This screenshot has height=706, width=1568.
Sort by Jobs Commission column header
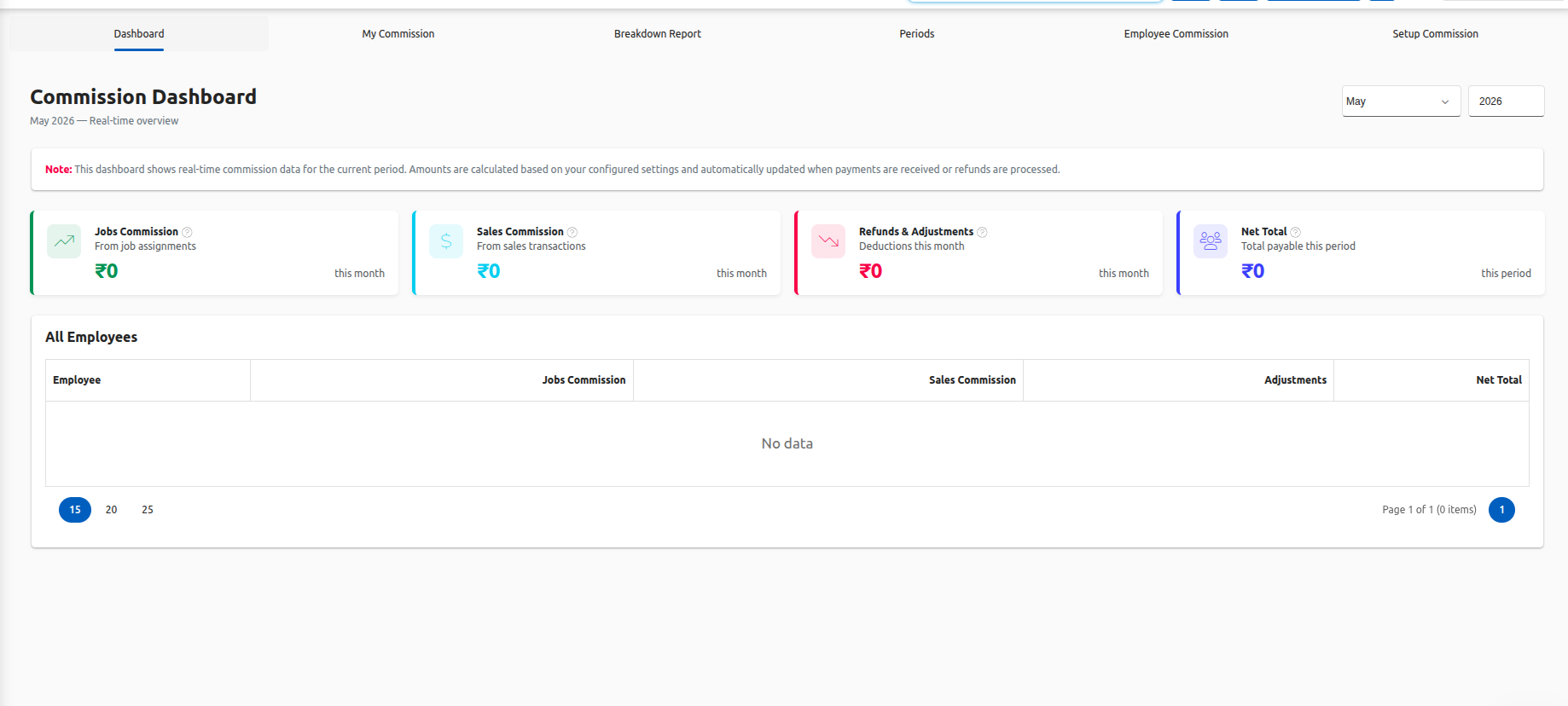point(442,380)
